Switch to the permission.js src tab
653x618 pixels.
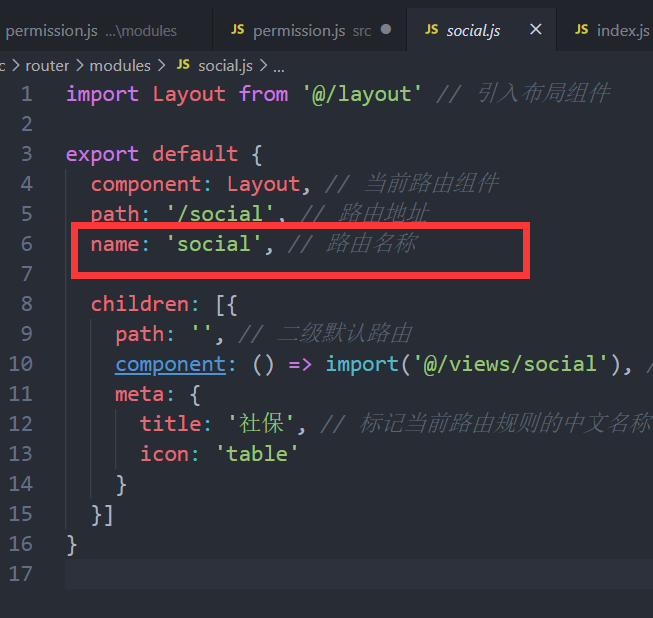310,30
